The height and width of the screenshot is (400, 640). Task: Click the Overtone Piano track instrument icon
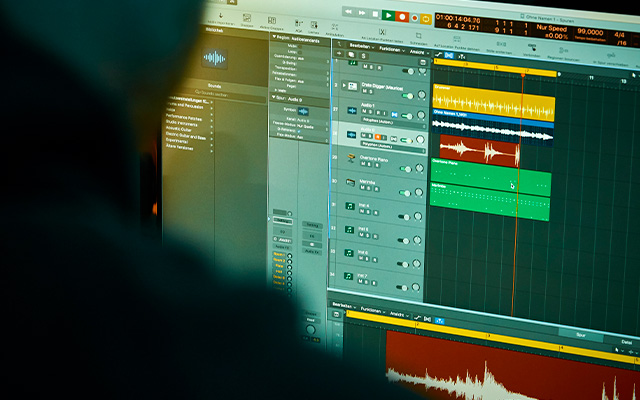pos(351,158)
